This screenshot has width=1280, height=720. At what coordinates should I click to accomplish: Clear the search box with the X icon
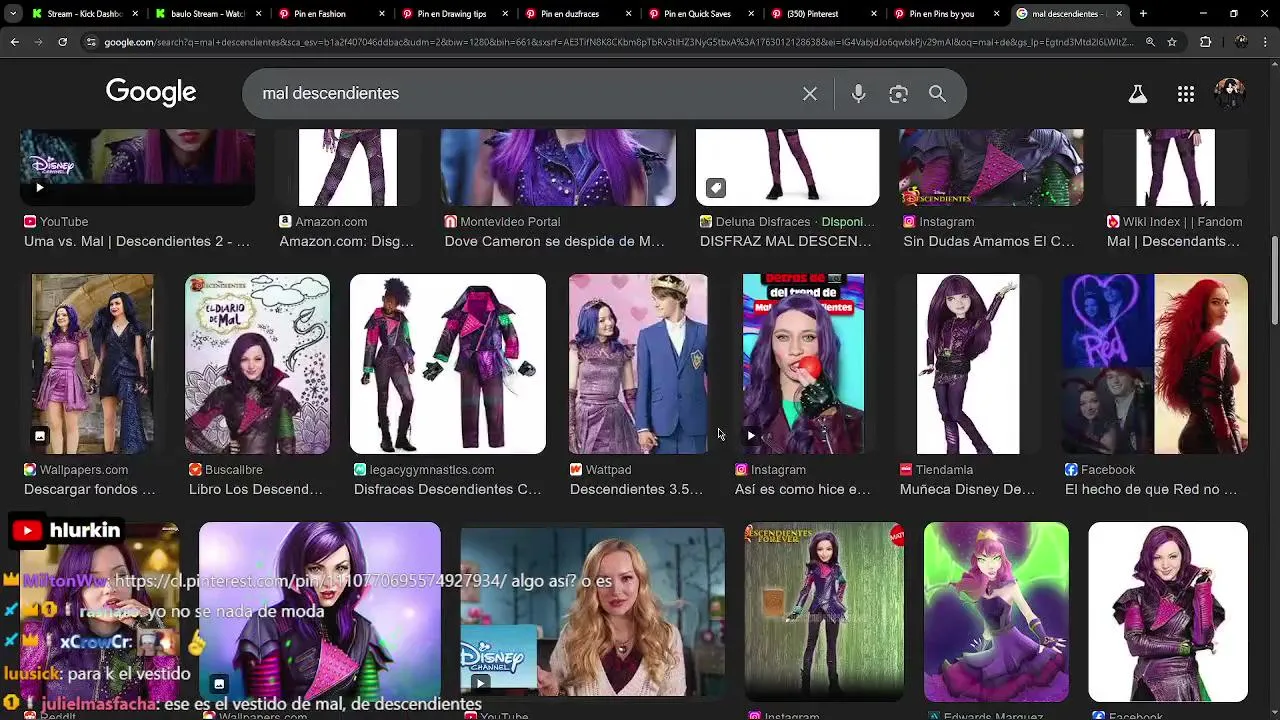coord(810,93)
